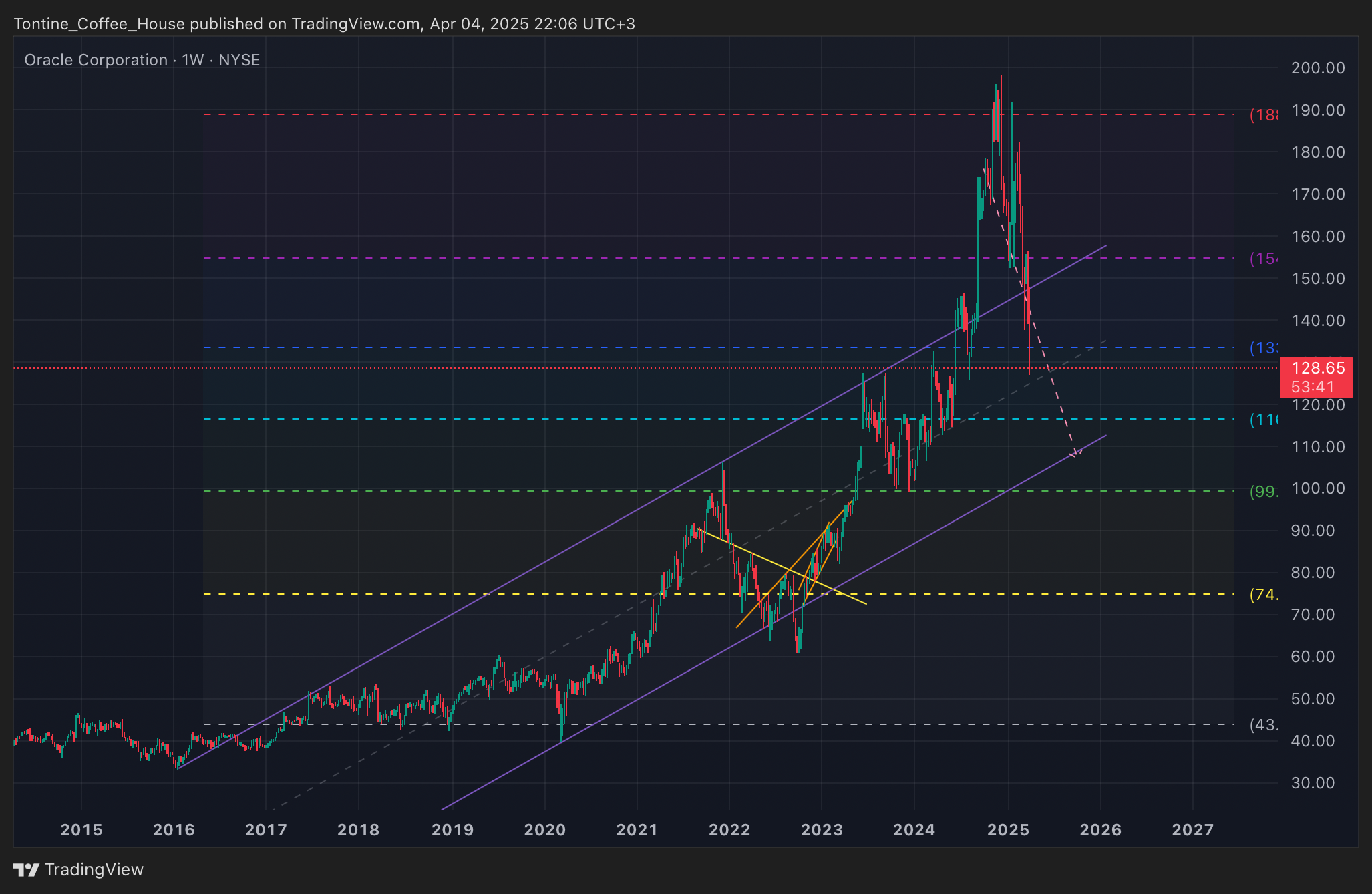Click the "Tontine_Coffee_House published on TradingView.com" header text
Screen dimensions: 1372x894
coord(217,24)
